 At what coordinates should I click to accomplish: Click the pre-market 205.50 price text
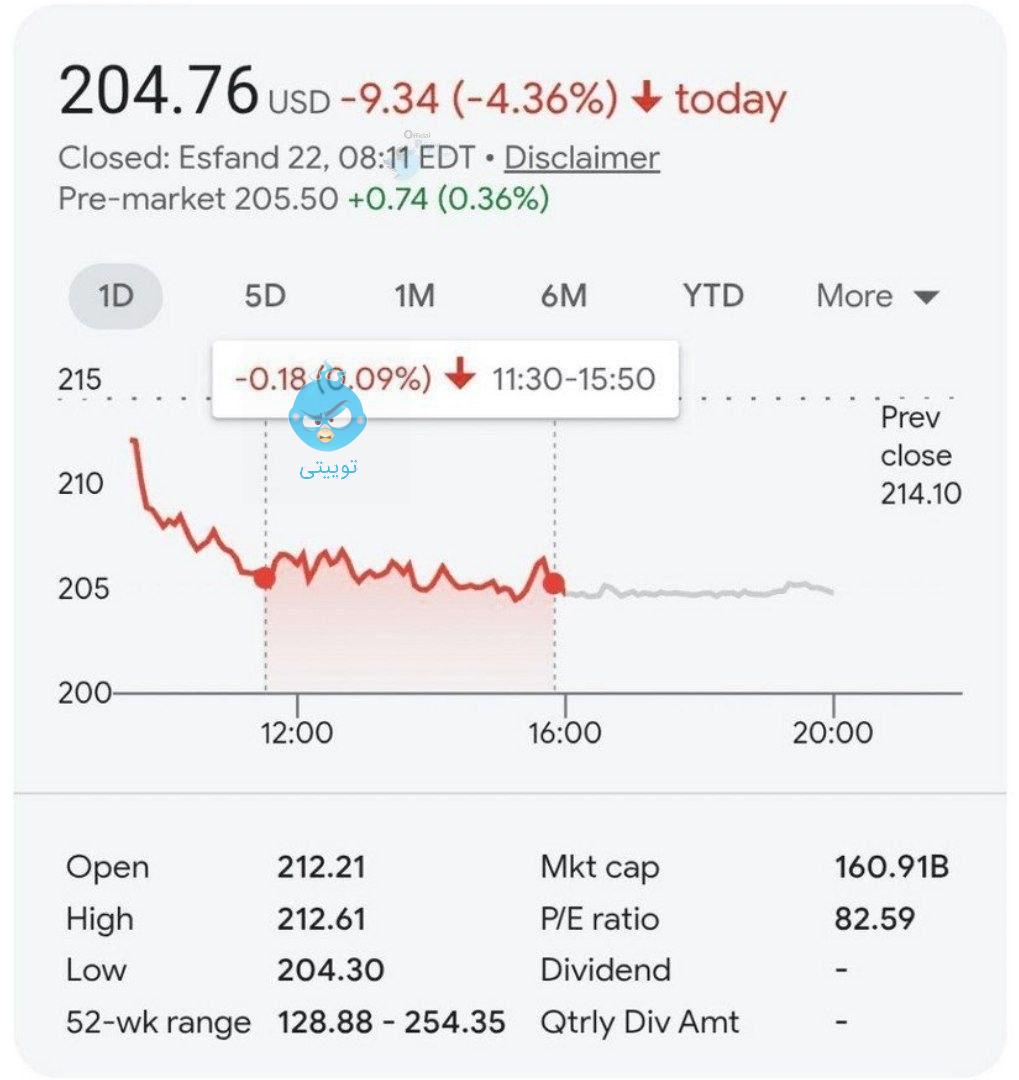(x=286, y=199)
